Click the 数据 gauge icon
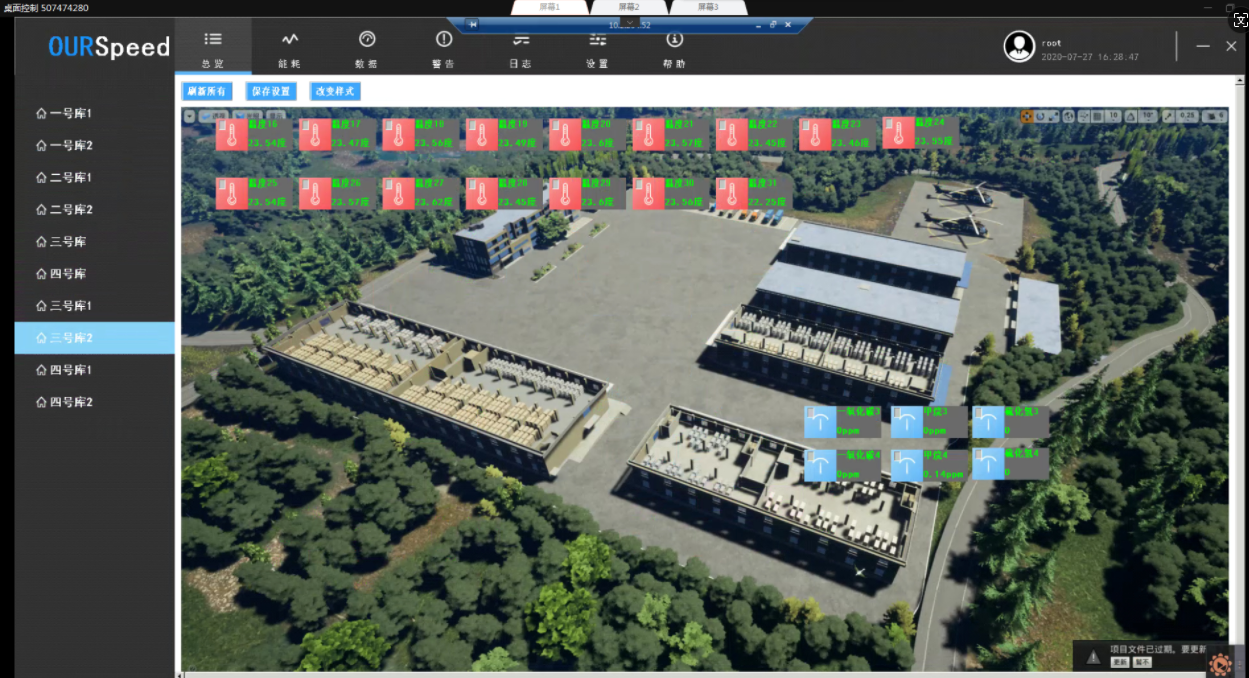 (x=367, y=40)
